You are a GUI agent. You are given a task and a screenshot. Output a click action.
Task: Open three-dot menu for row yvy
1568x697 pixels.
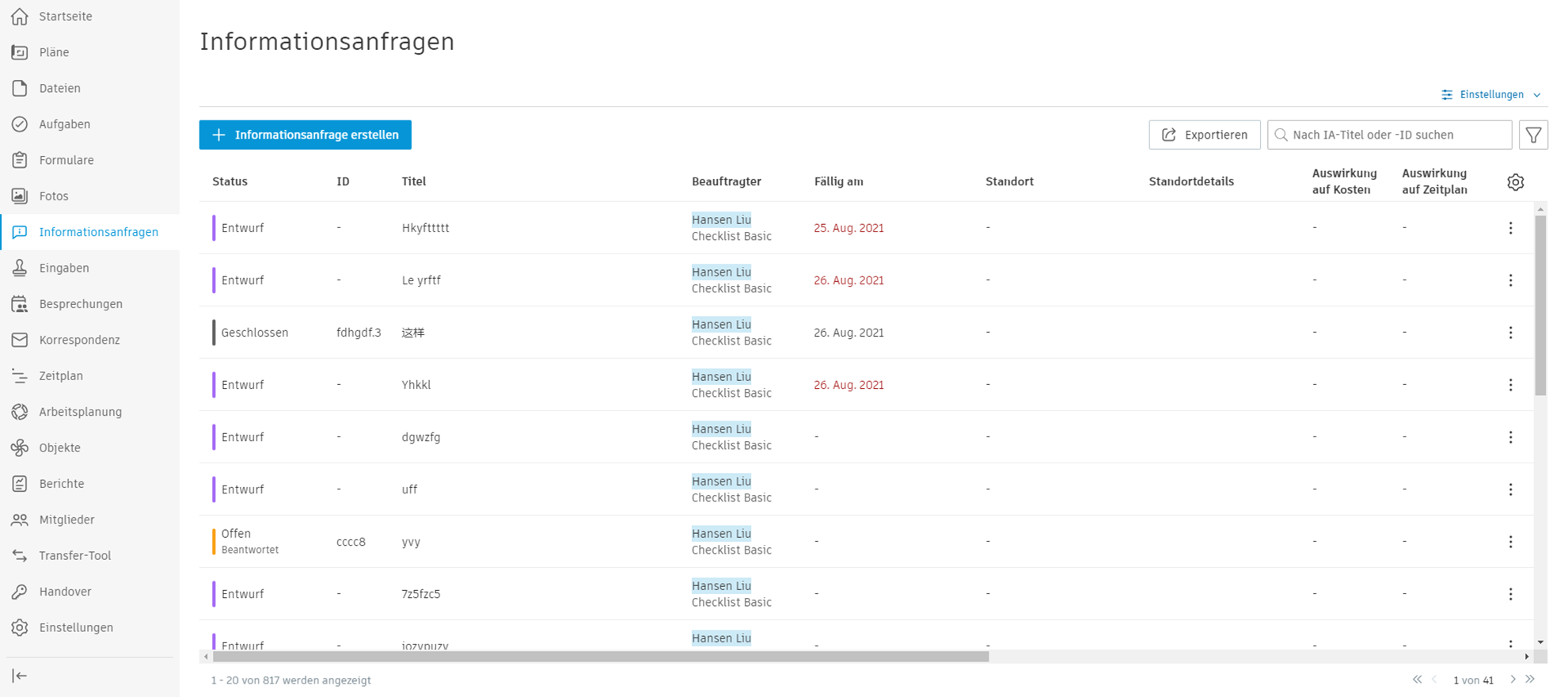1510,542
